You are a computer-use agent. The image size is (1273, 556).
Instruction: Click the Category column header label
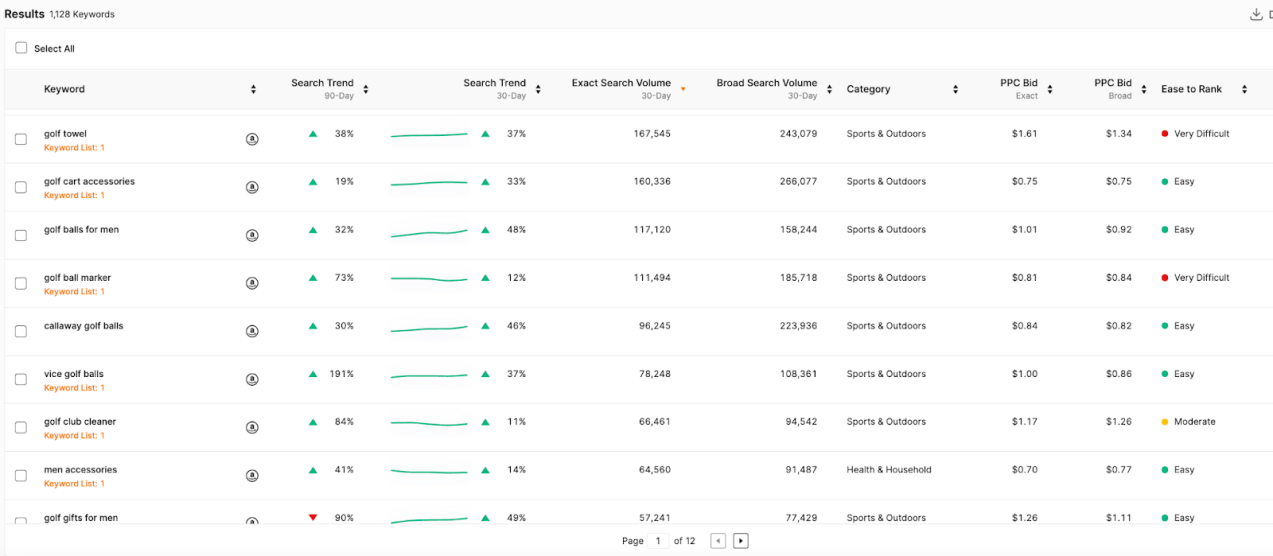(x=868, y=89)
